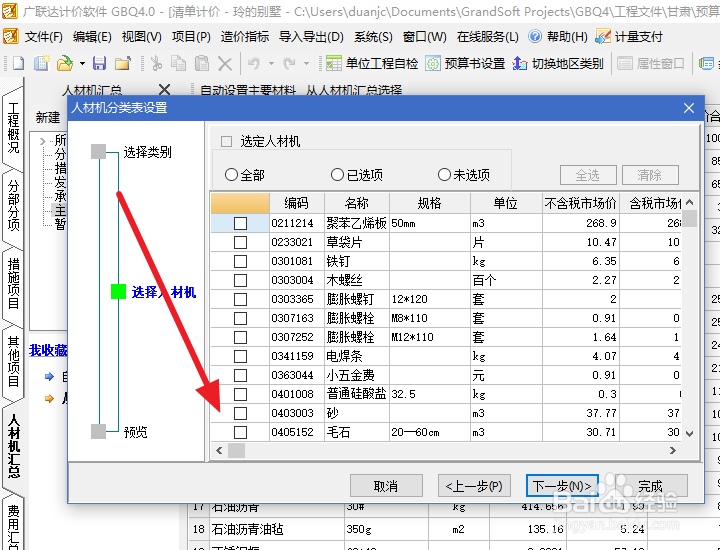Open the Undo history dropdown arrow
Screen dimensions: 720x550
tap(271, 63)
